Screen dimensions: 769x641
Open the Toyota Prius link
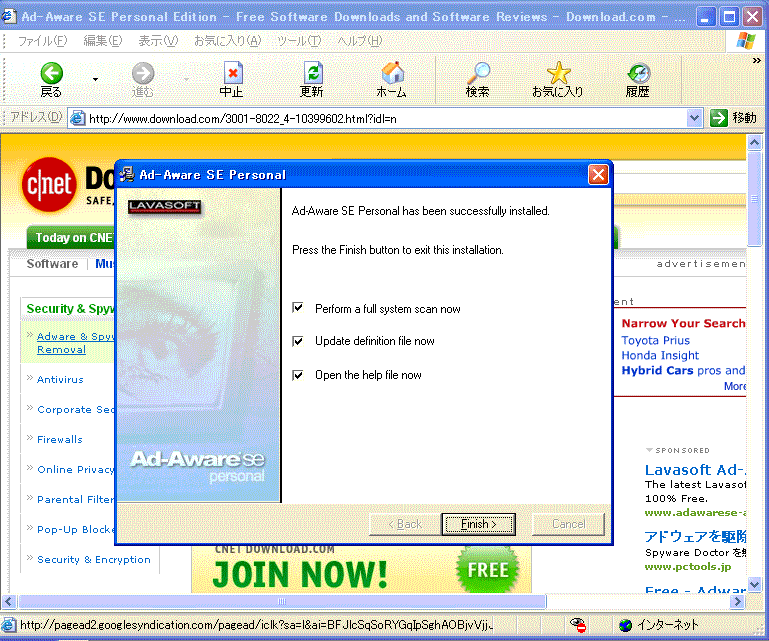click(655, 340)
